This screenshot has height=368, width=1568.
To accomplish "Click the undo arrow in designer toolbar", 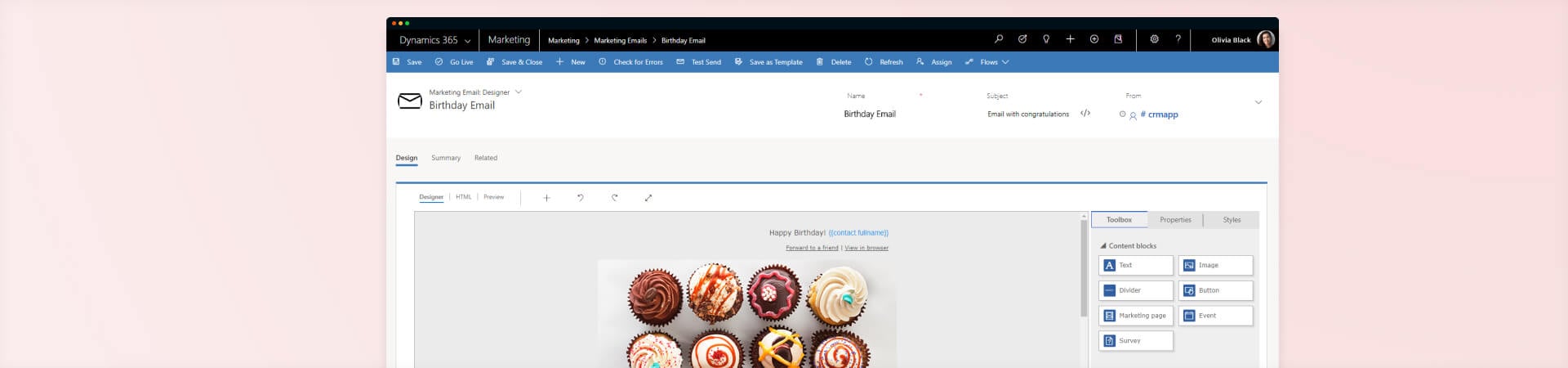I will (581, 198).
